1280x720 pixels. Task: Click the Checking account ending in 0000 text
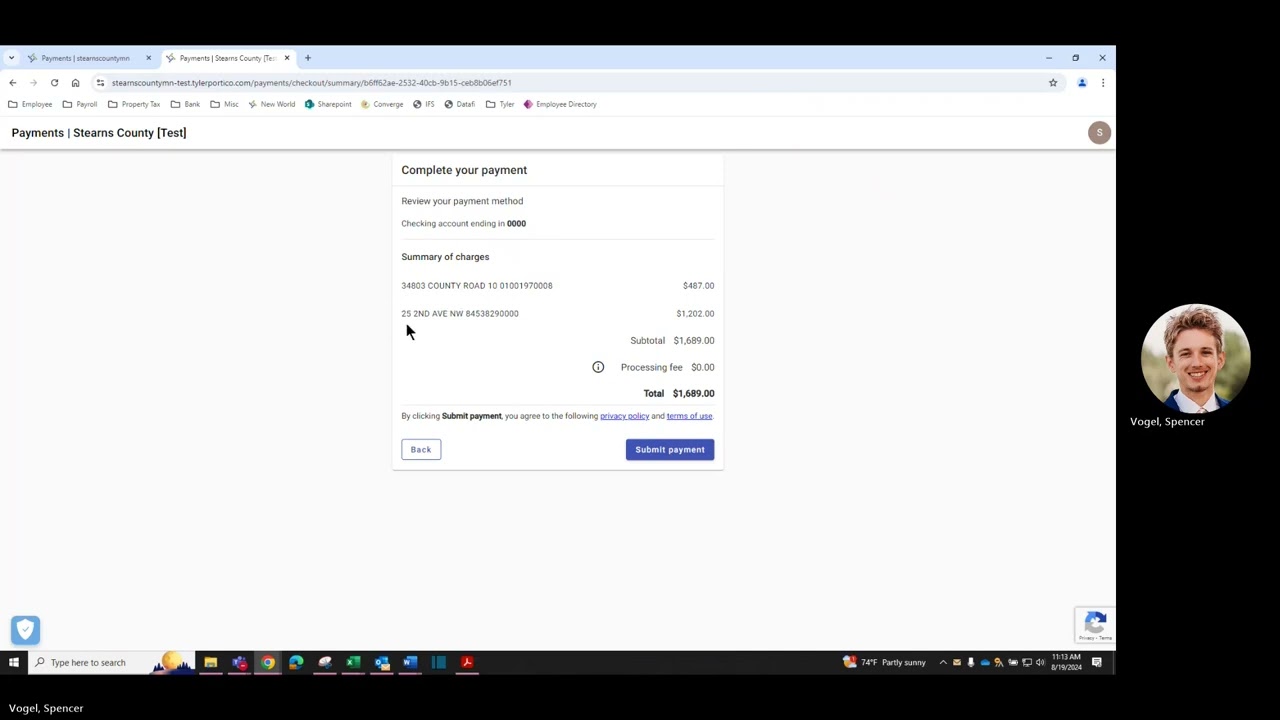(x=463, y=224)
